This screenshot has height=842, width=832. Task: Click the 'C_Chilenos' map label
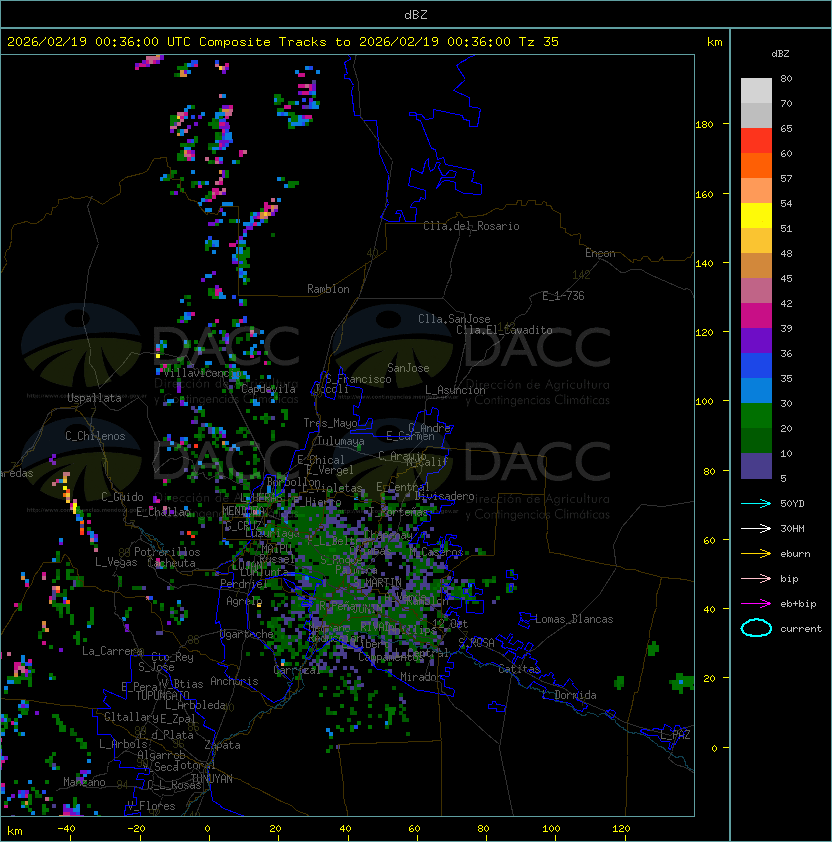click(95, 436)
